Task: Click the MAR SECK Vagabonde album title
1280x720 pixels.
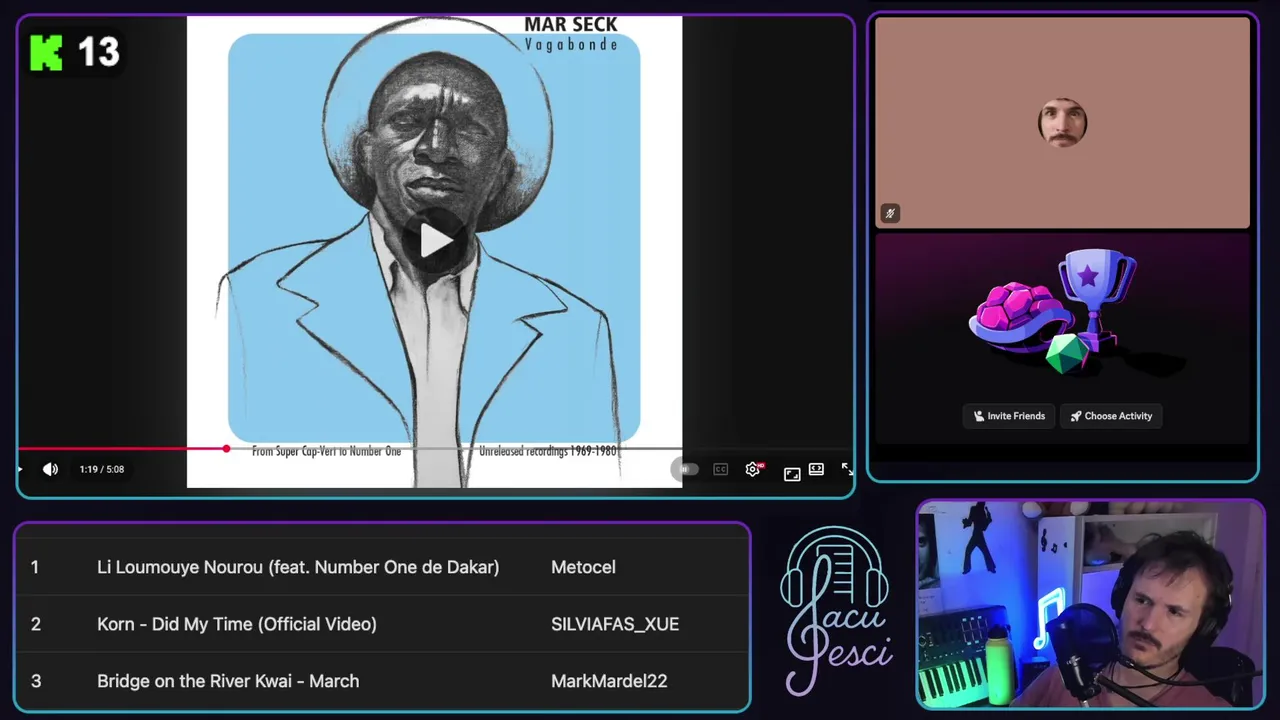Action: [571, 33]
